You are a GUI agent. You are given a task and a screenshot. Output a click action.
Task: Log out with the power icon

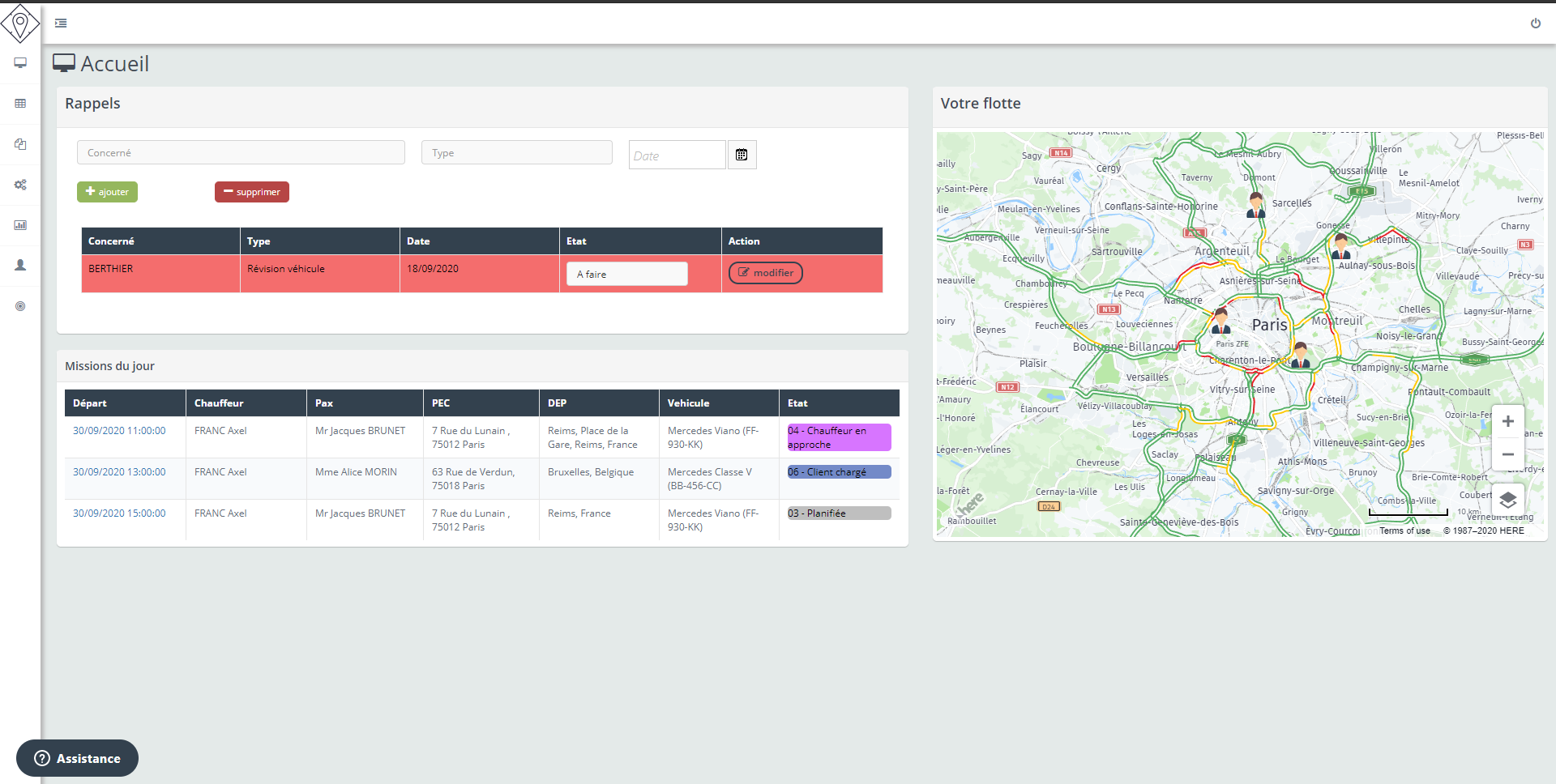point(1537,23)
